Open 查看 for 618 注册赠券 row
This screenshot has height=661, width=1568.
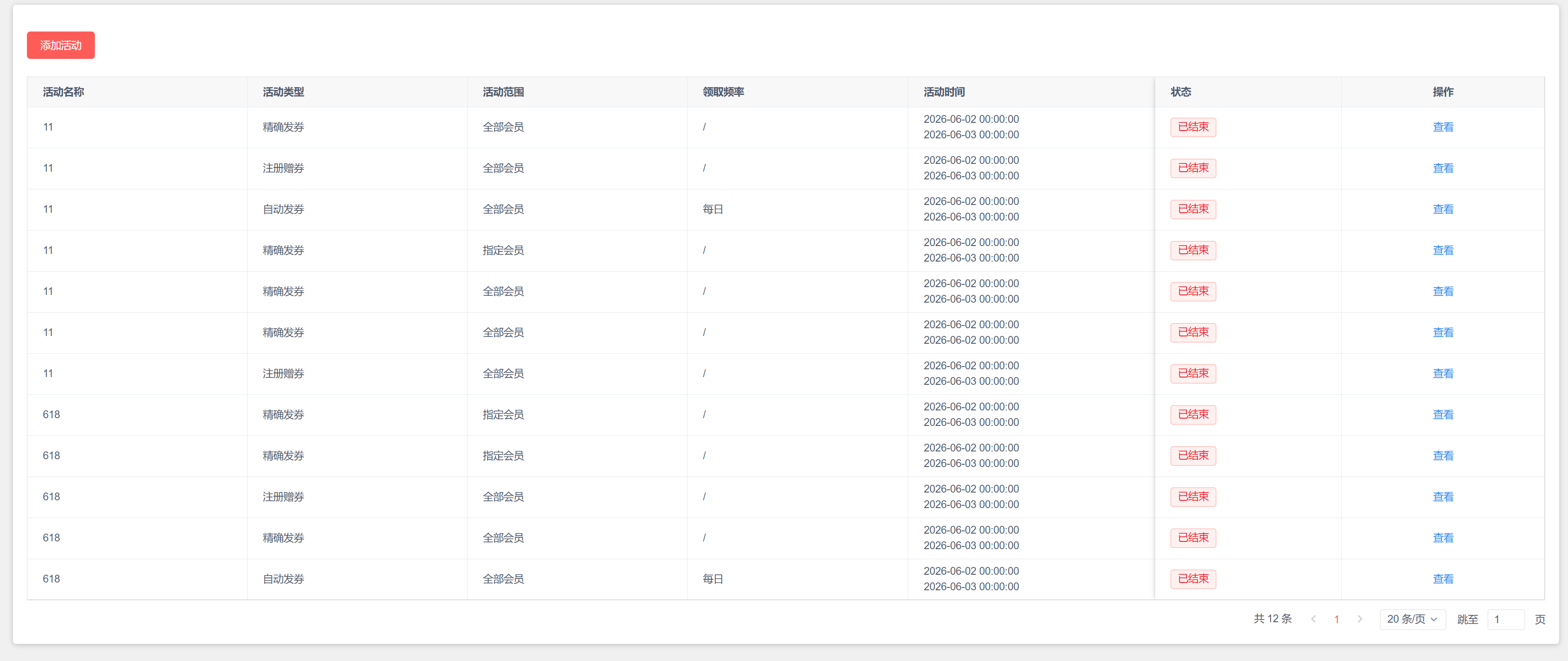1443,497
